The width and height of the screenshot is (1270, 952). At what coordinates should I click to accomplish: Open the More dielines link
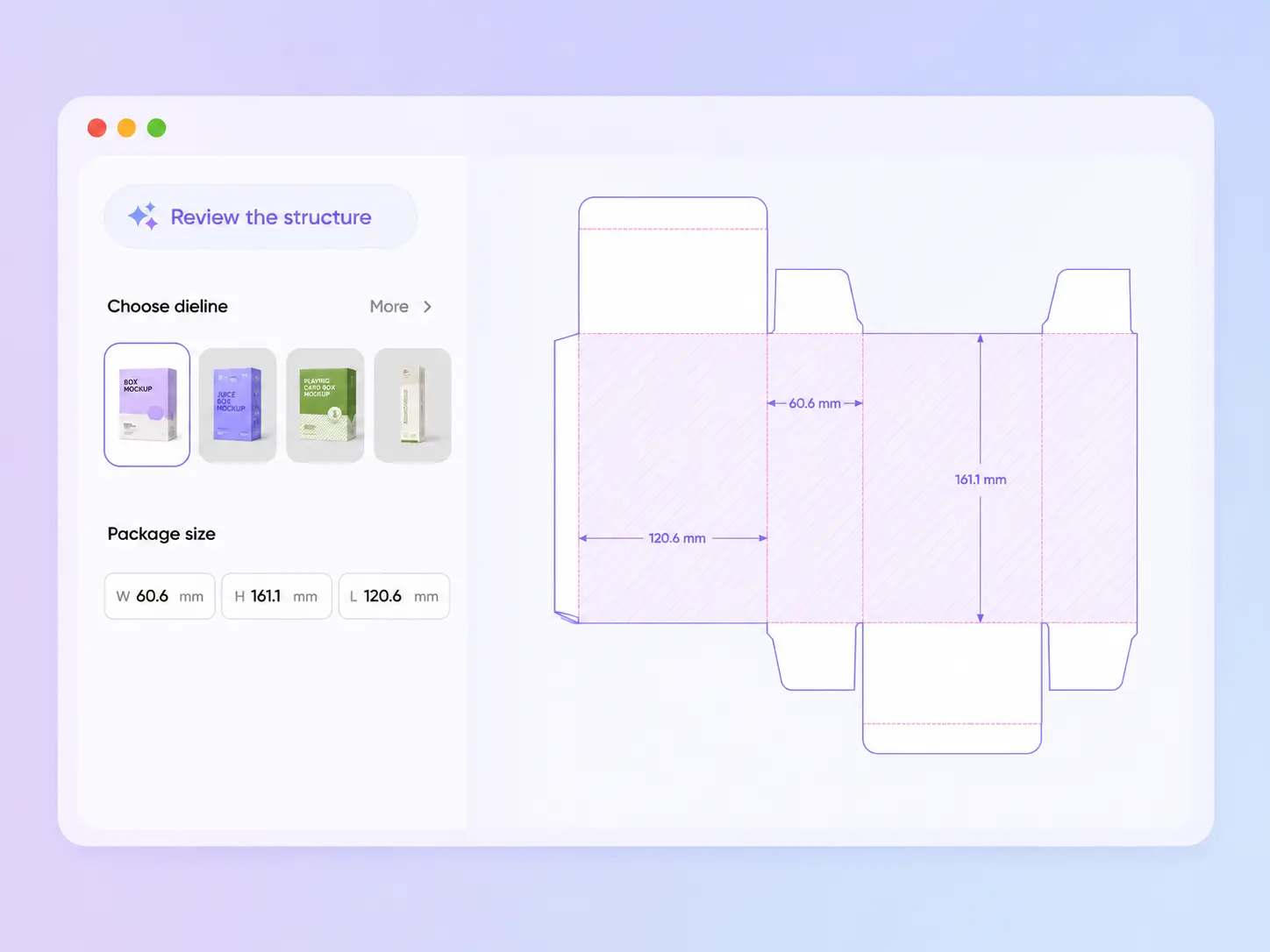389,307
